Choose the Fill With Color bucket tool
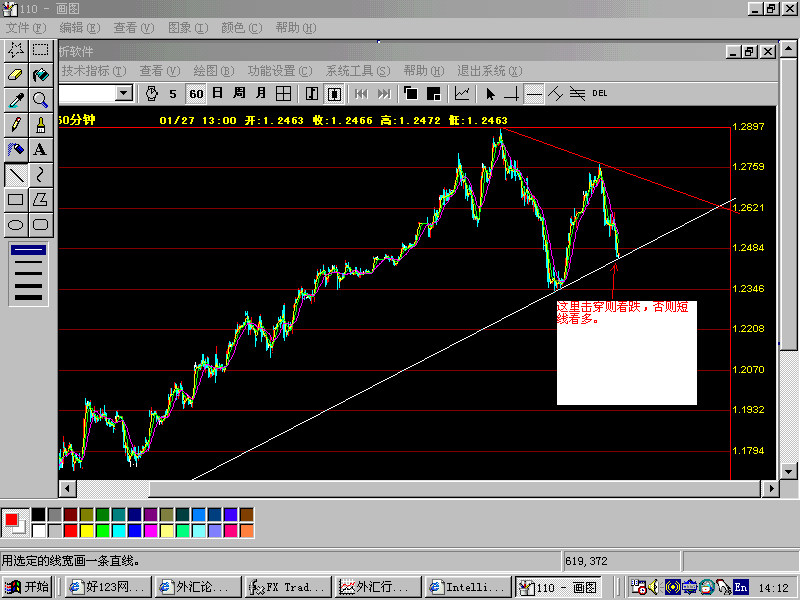Screen dimensions: 800x600 tap(41, 74)
